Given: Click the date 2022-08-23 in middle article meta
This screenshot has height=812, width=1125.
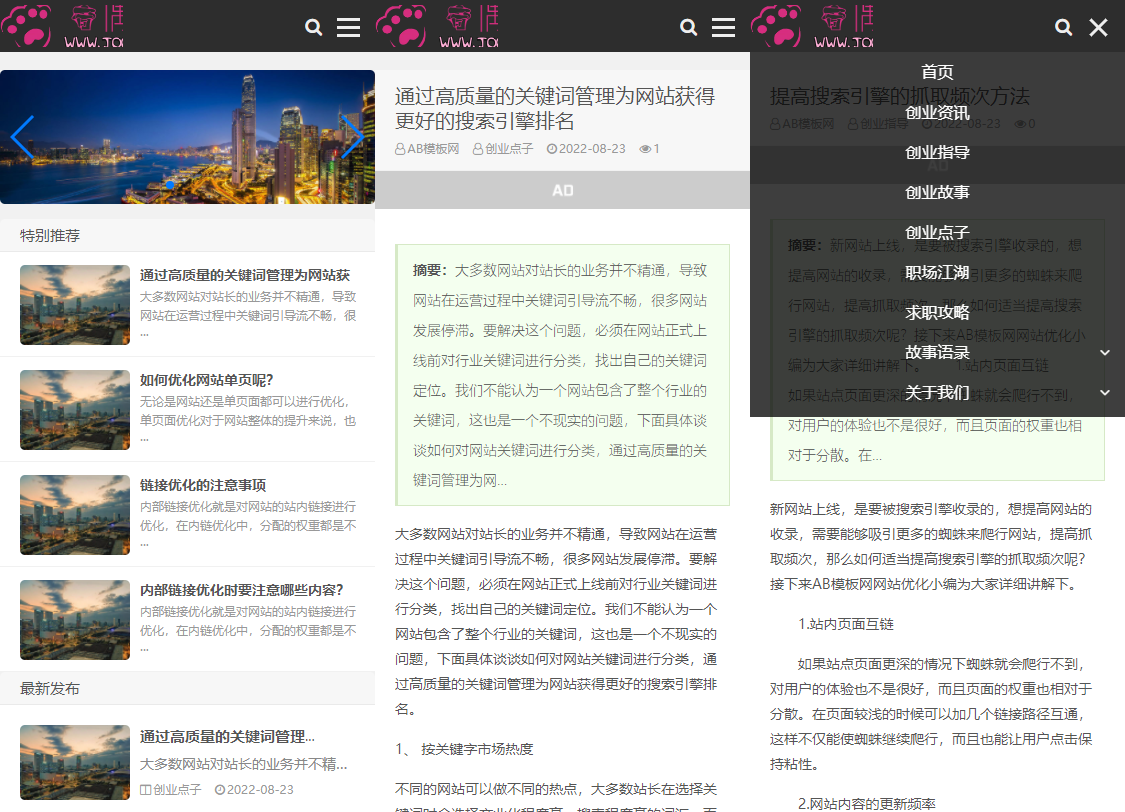Looking at the screenshot, I should (x=586, y=149).
